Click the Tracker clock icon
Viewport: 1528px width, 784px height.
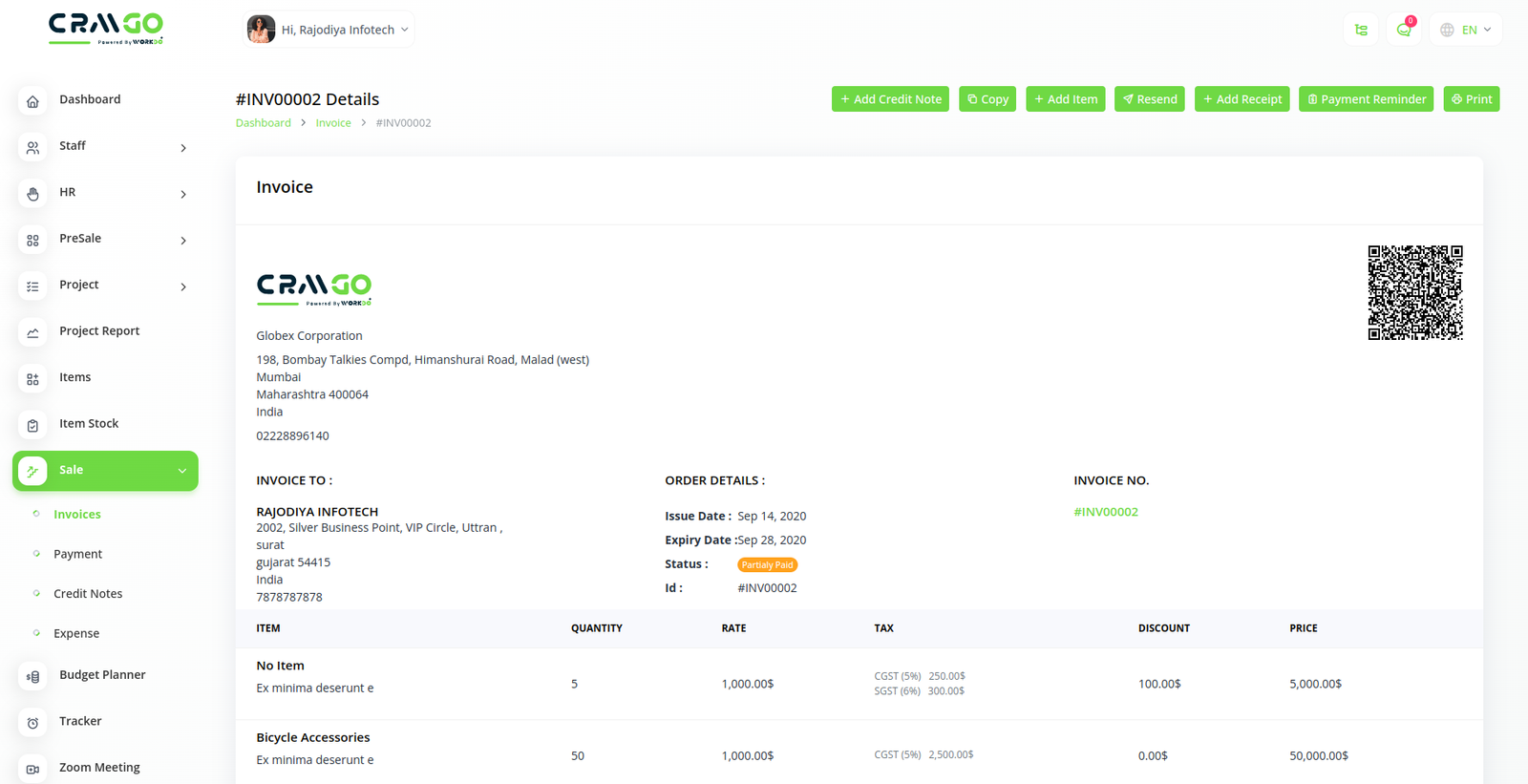pos(32,723)
